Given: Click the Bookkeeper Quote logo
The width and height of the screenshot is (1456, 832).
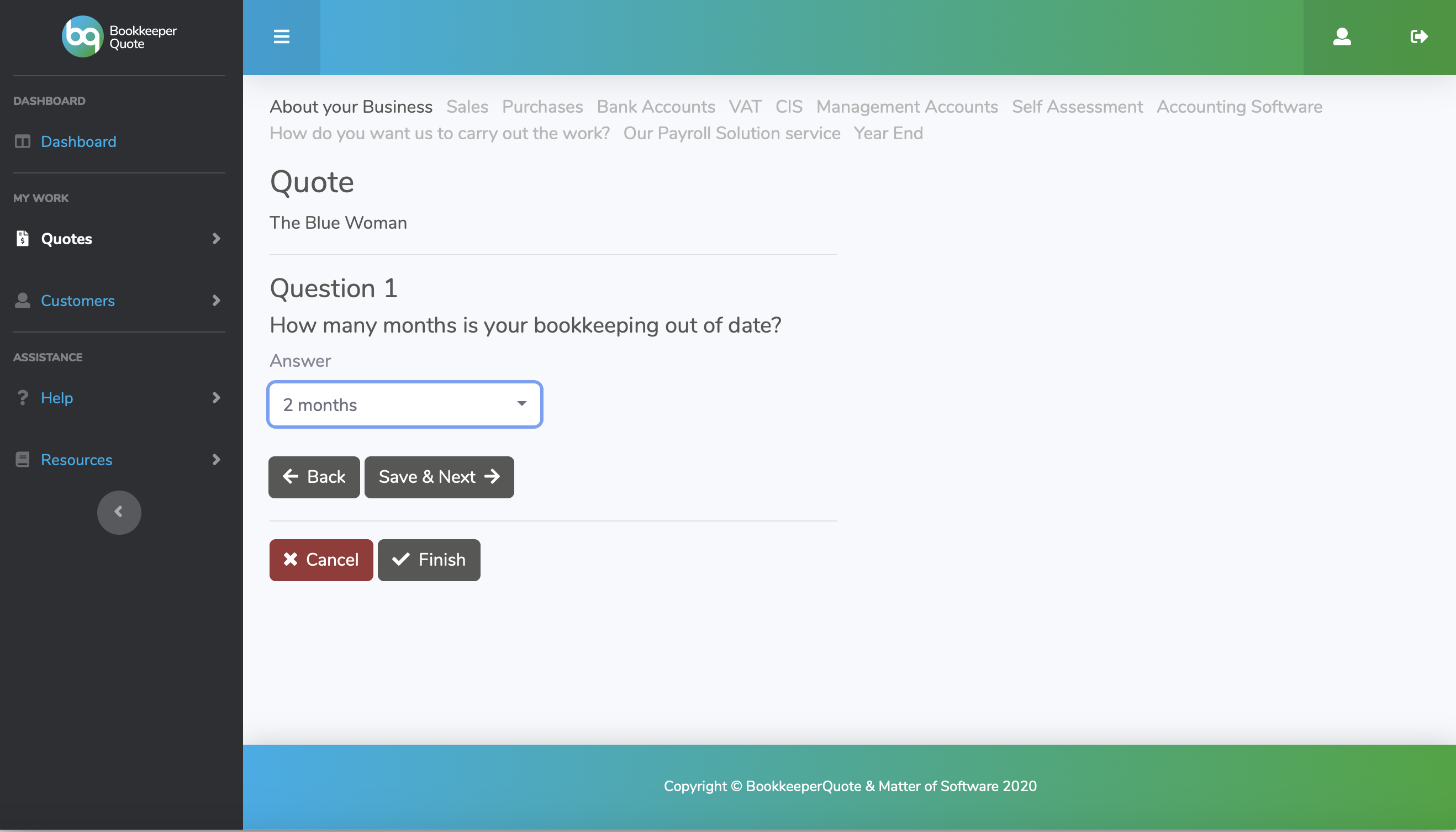Looking at the screenshot, I should [119, 36].
